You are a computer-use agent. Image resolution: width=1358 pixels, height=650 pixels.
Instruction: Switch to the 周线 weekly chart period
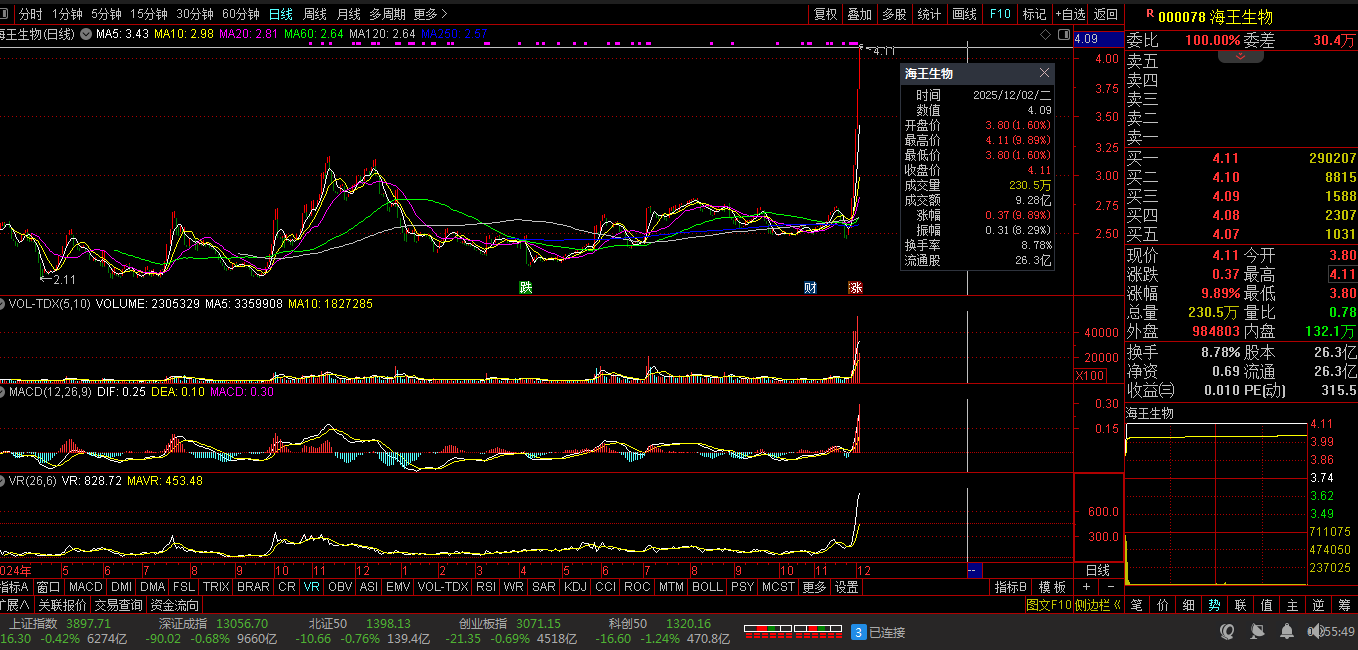pyautogui.click(x=315, y=14)
